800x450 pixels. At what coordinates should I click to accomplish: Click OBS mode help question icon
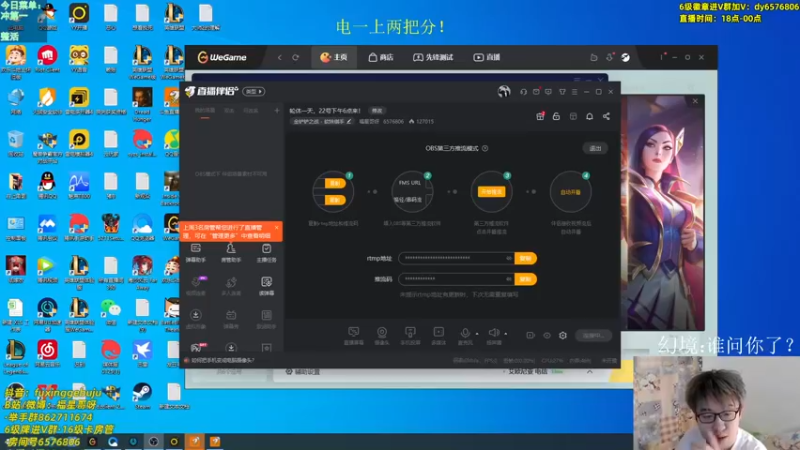[x=485, y=148]
